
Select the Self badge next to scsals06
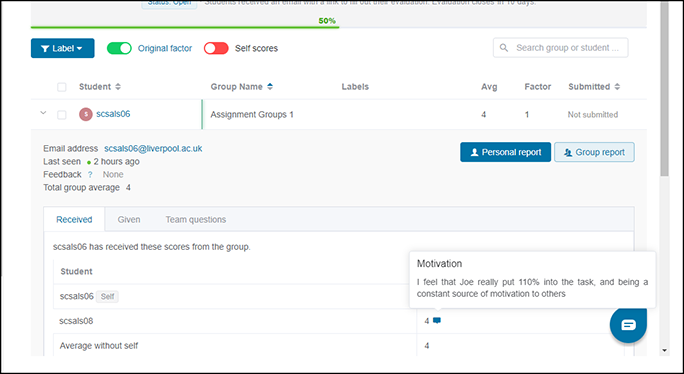107,297
